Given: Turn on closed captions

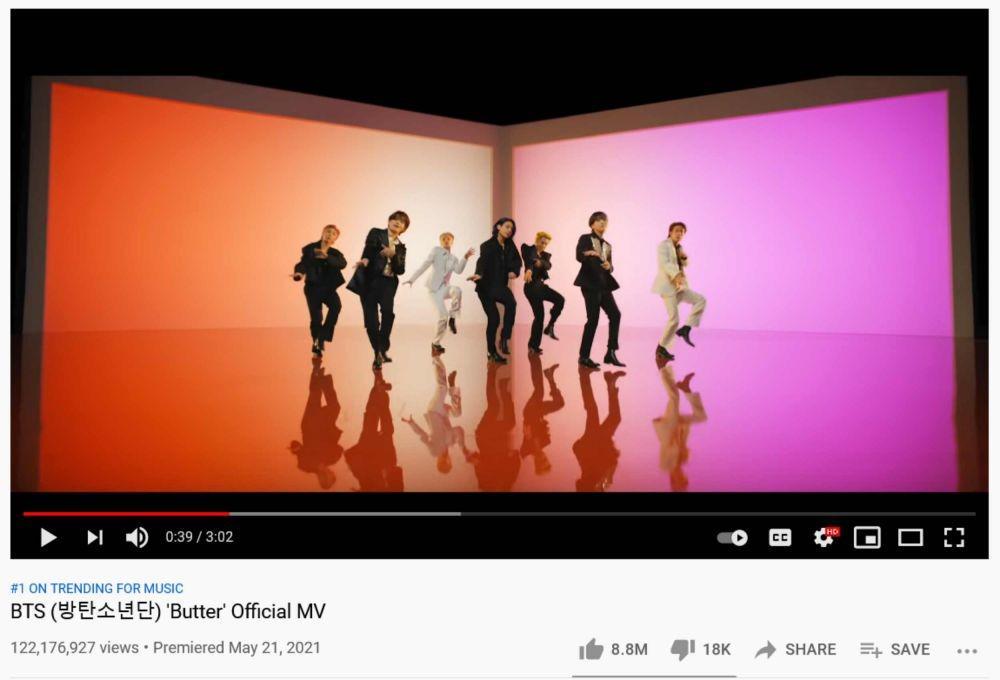Looking at the screenshot, I should 780,538.
